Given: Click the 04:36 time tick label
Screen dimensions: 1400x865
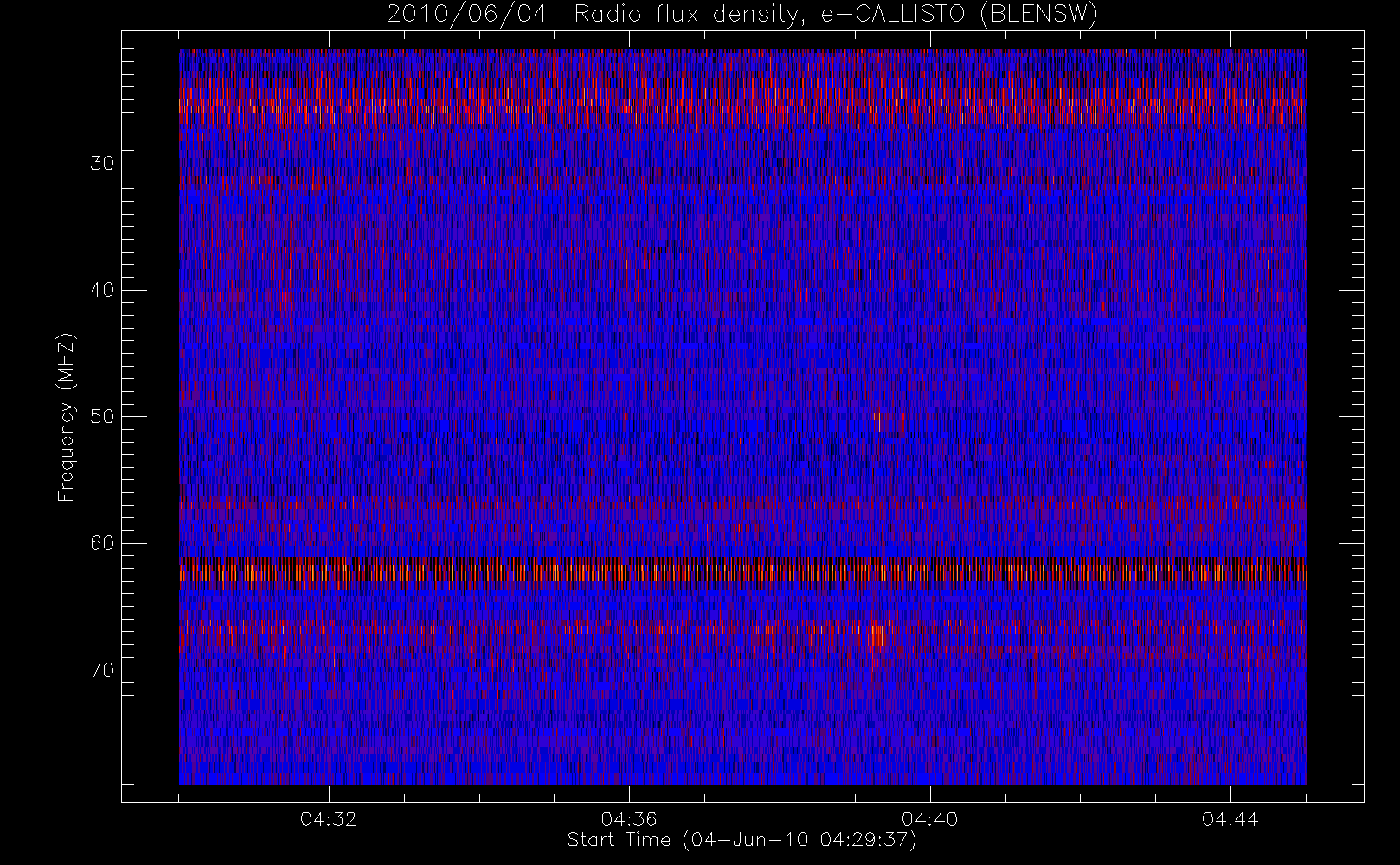Looking at the screenshot, I should (x=629, y=819).
